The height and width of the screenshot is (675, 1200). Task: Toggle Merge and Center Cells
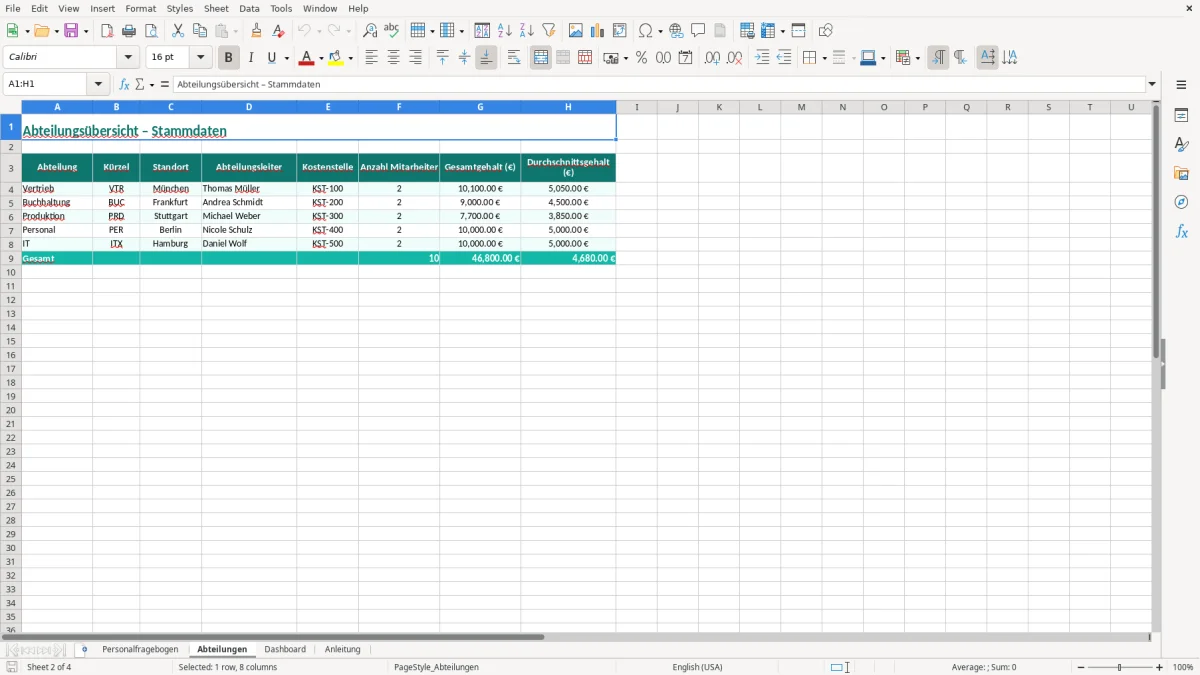(x=541, y=58)
